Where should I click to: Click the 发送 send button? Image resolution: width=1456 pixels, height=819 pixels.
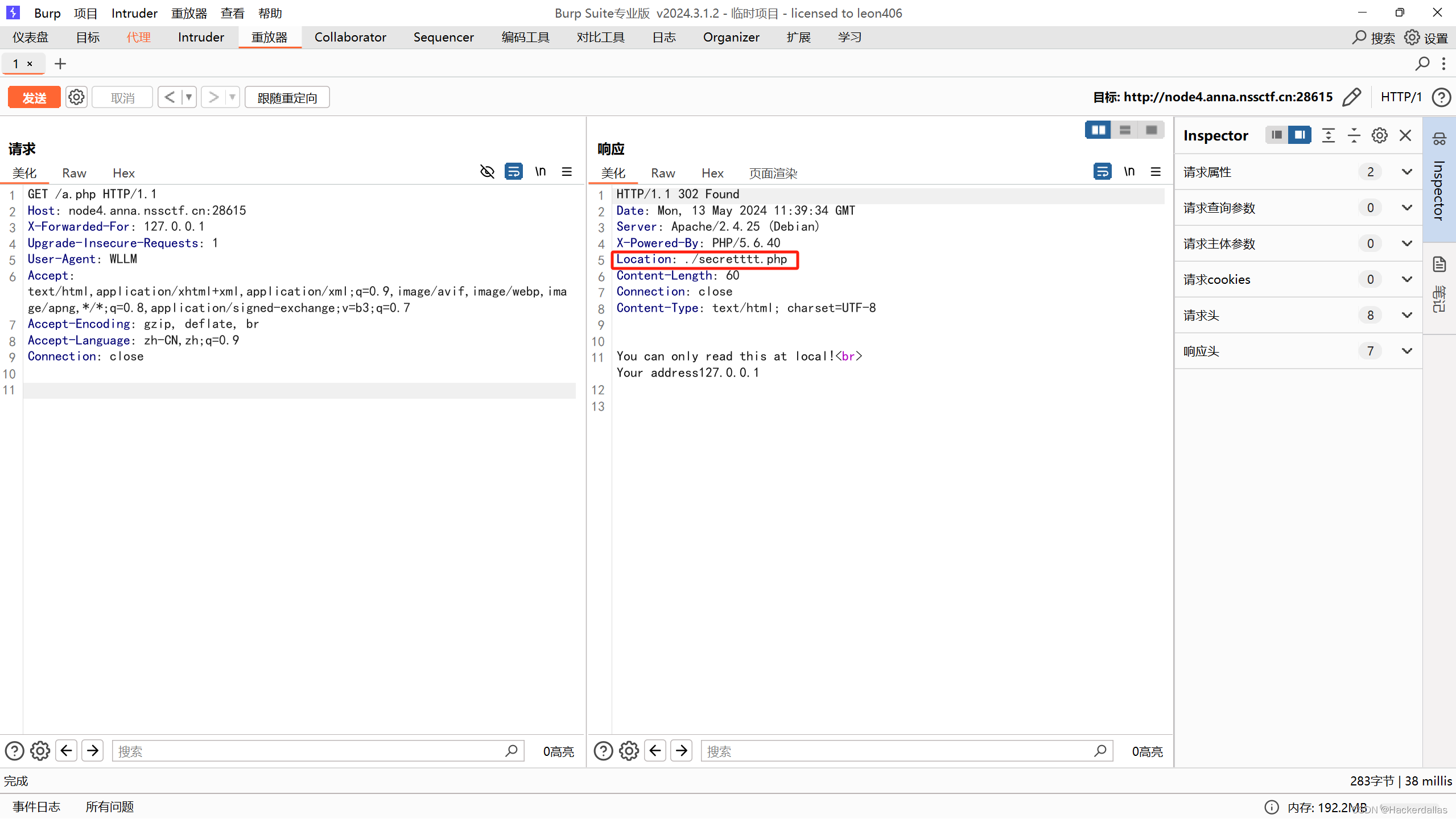(34, 98)
